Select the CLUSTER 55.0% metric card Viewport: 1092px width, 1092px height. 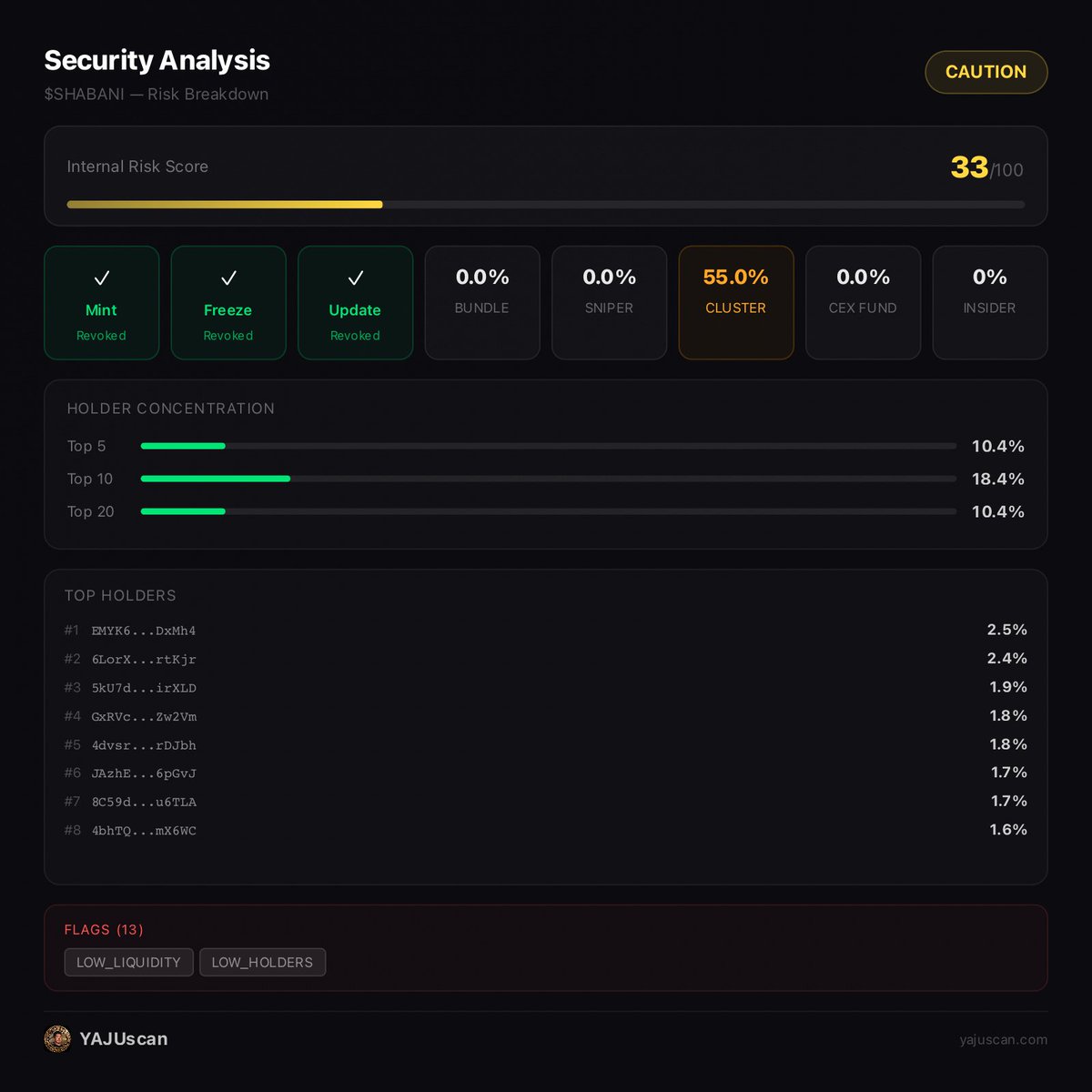click(x=736, y=303)
